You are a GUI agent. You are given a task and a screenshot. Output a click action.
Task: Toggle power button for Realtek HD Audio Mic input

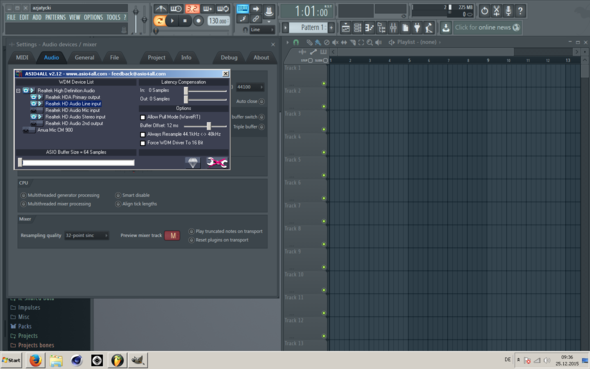[36, 110]
